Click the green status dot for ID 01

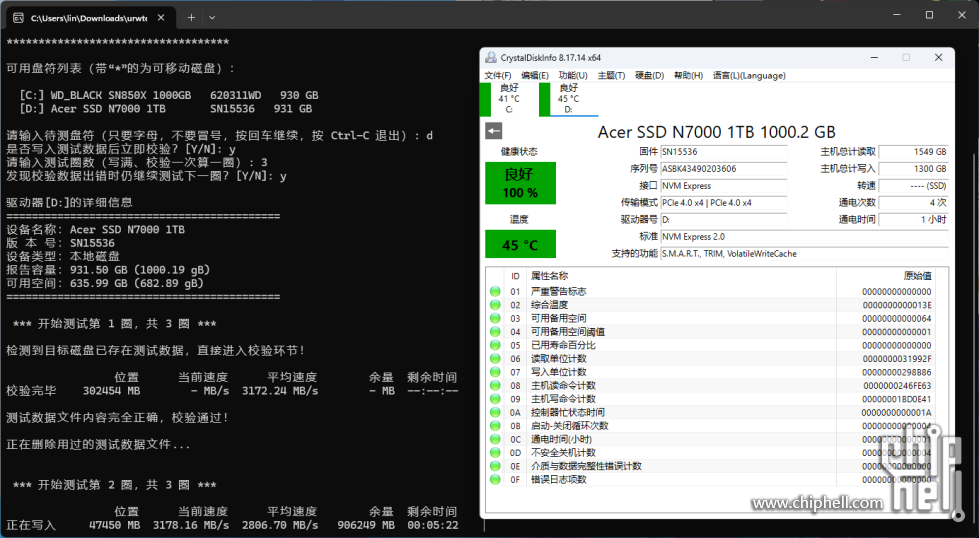[x=495, y=291]
